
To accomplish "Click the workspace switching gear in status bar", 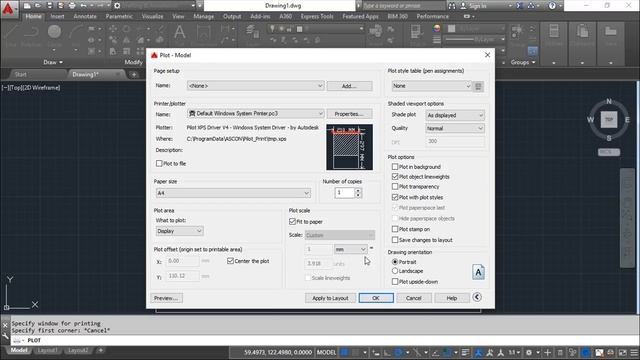I will pyautogui.click(x=529, y=352).
